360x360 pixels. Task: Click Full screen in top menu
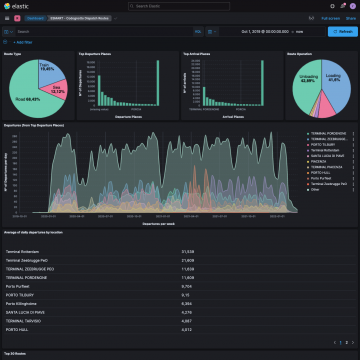331,18
